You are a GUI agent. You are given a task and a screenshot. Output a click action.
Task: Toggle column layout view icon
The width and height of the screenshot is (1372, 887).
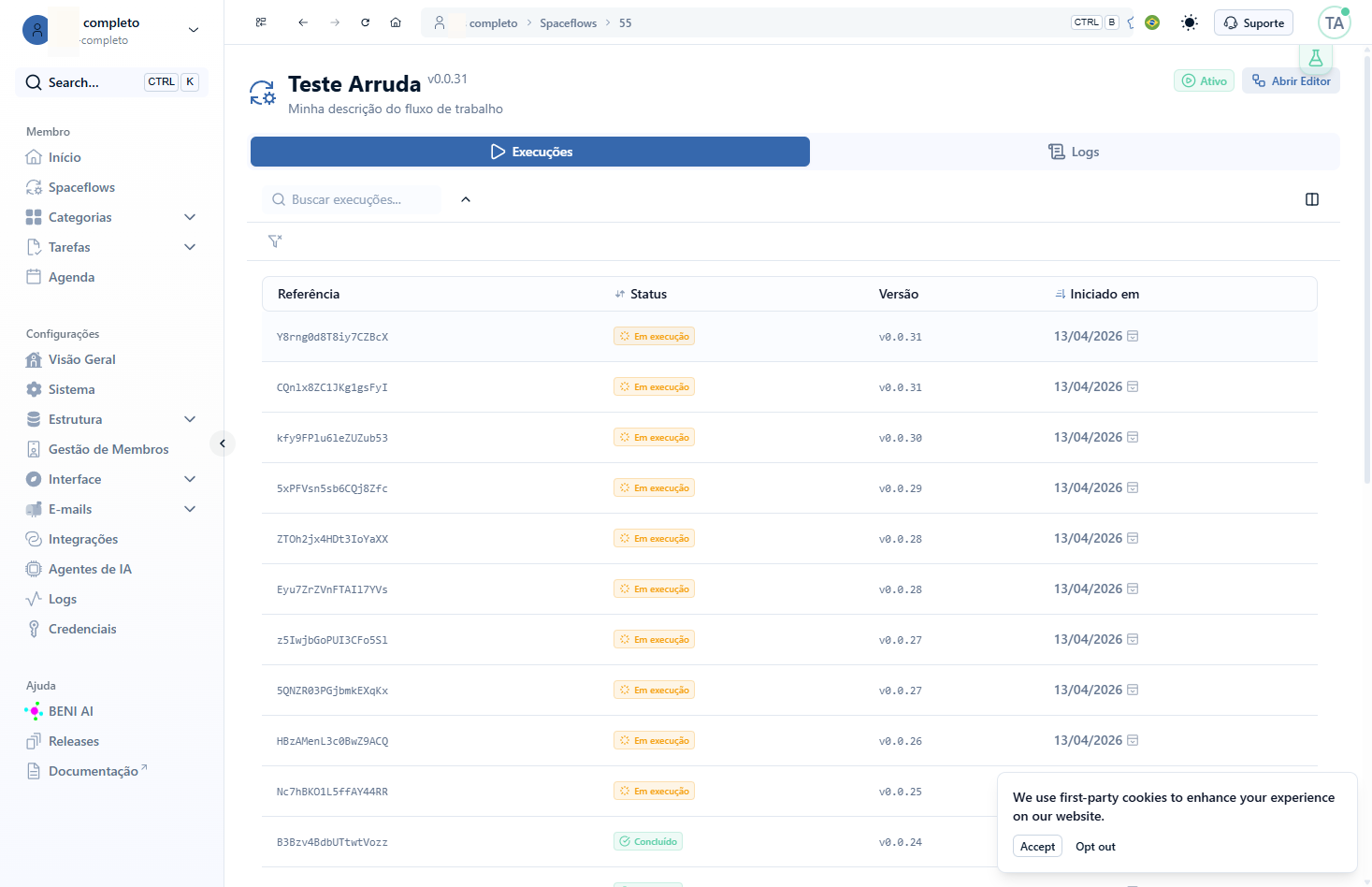point(1312,199)
